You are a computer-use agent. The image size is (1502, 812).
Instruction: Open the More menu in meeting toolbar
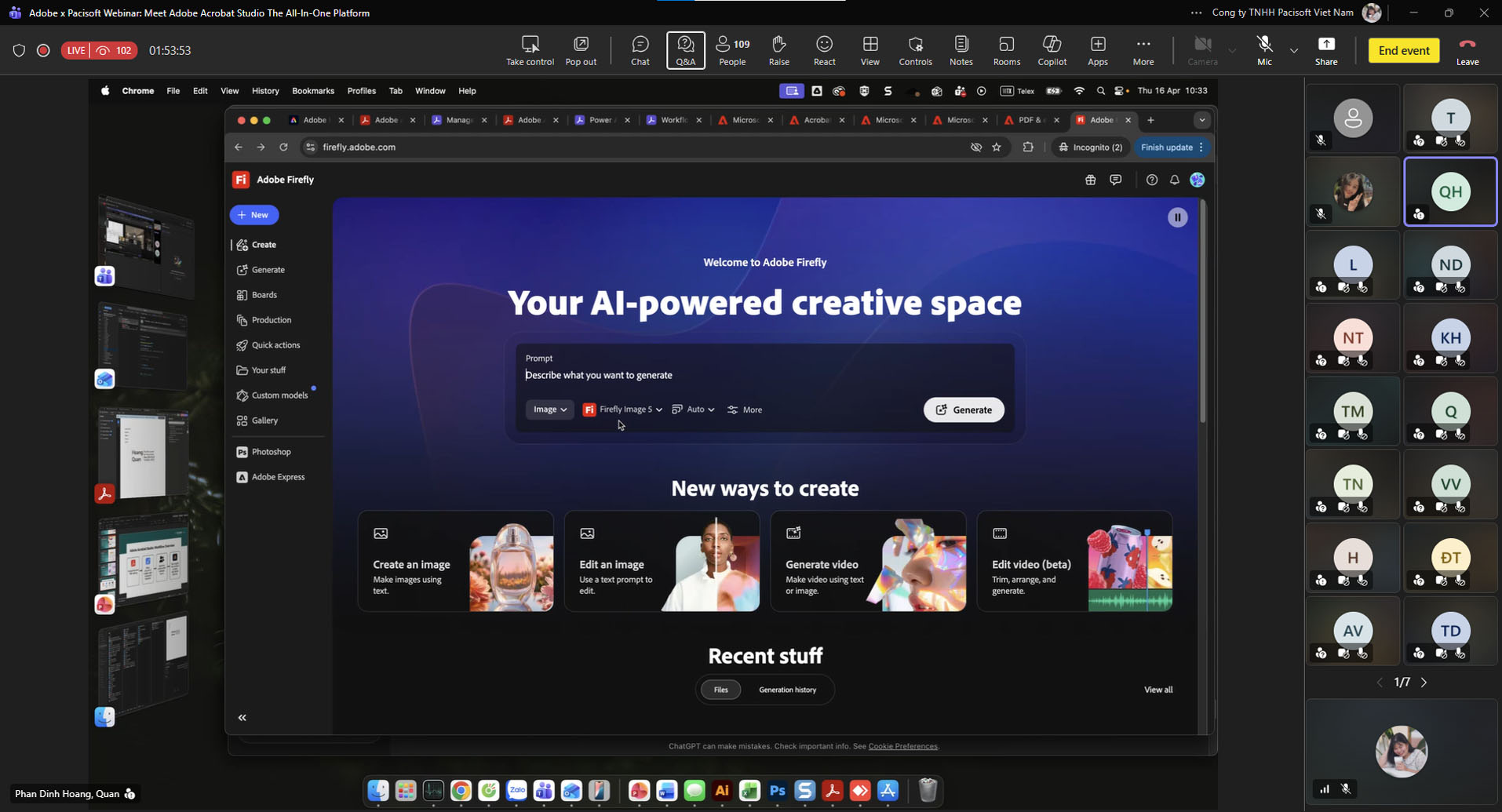1143,50
